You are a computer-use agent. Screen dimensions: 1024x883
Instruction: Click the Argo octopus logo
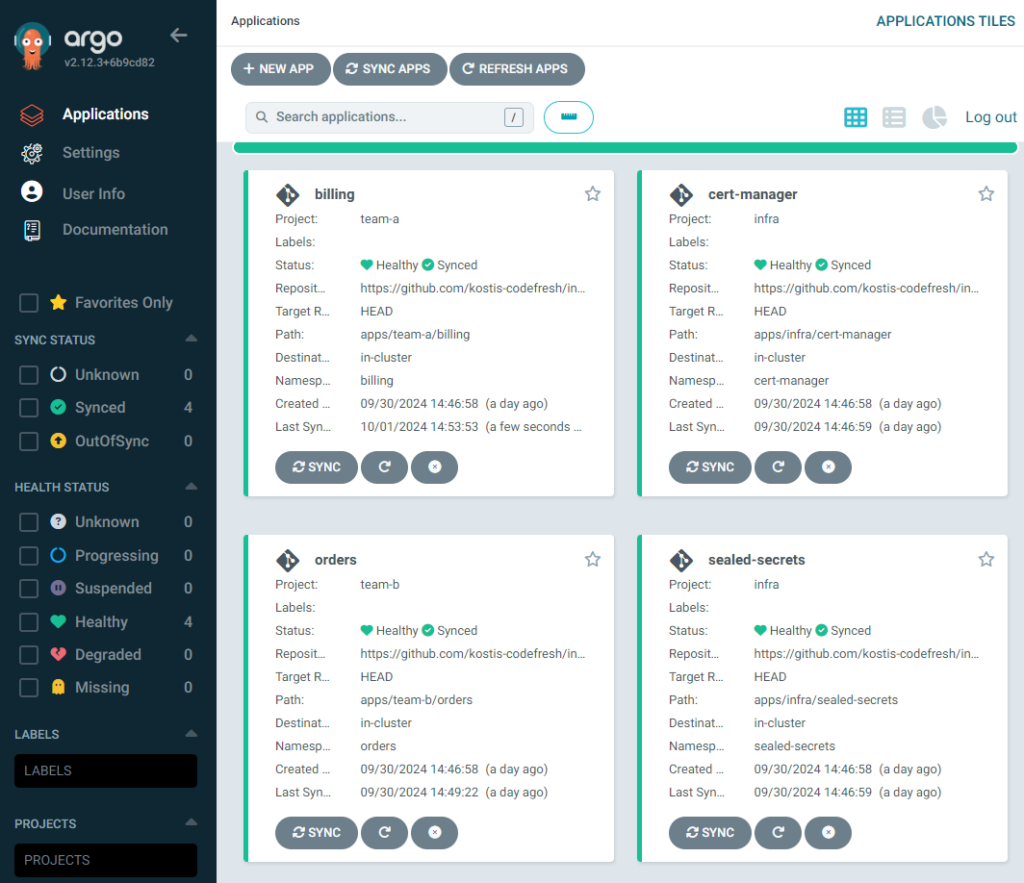[32, 46]
